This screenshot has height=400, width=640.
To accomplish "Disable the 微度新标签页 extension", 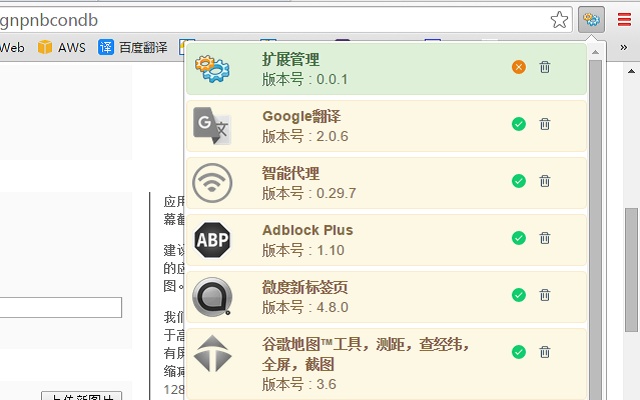I will (x=519, y=295).
